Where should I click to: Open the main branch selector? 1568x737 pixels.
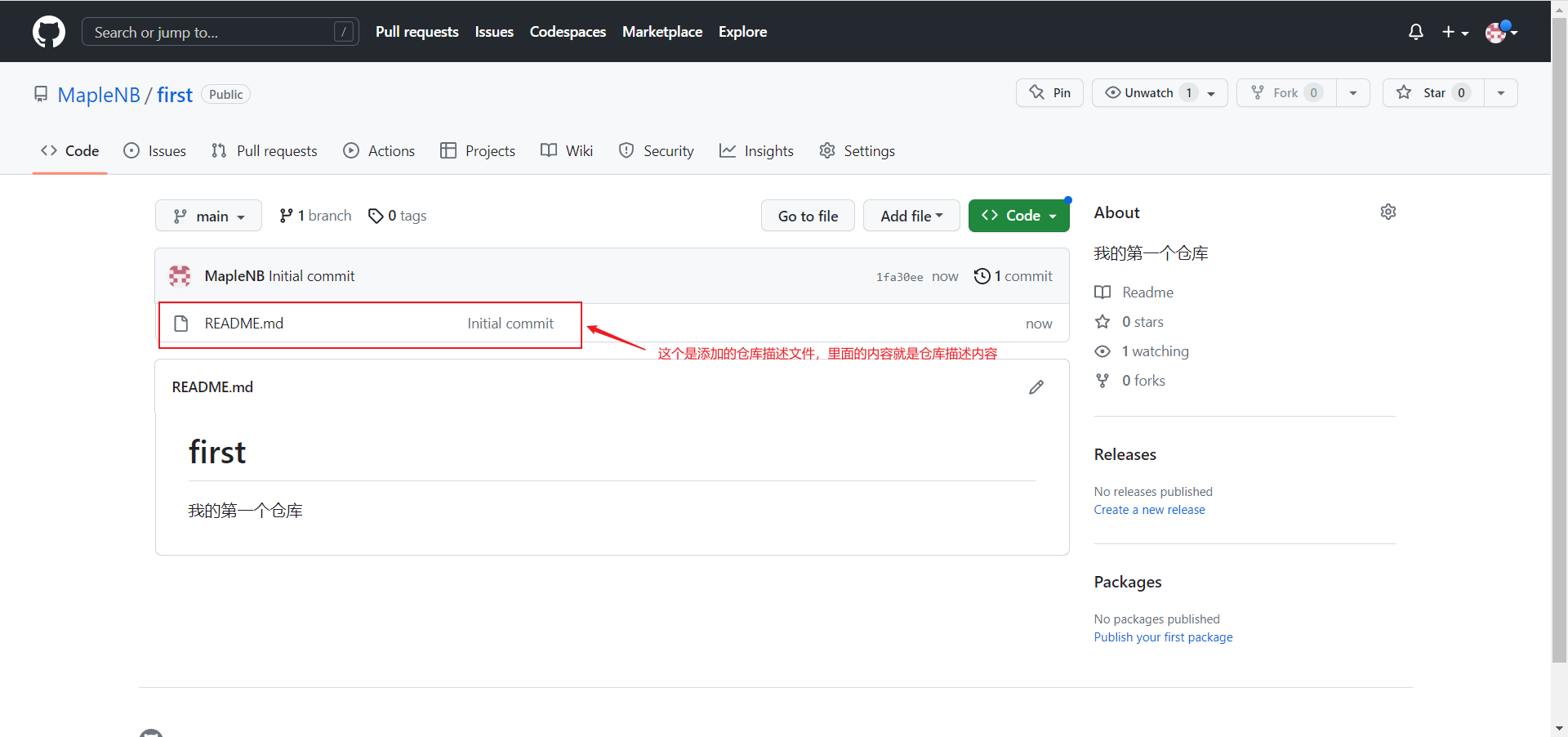click(x=208, y=216)
